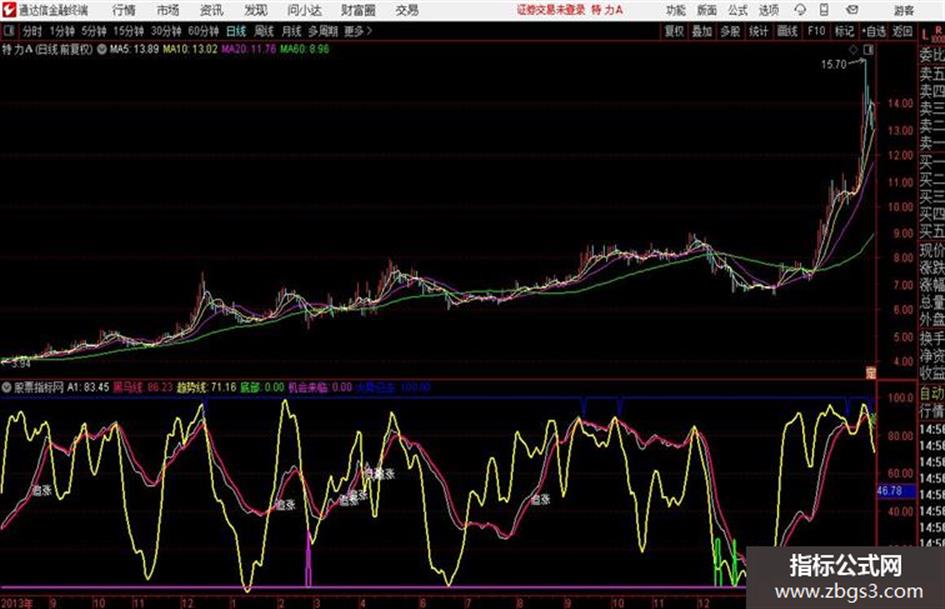Open the 发现 menu
This screenshot has height=609, width=945.
256,10
